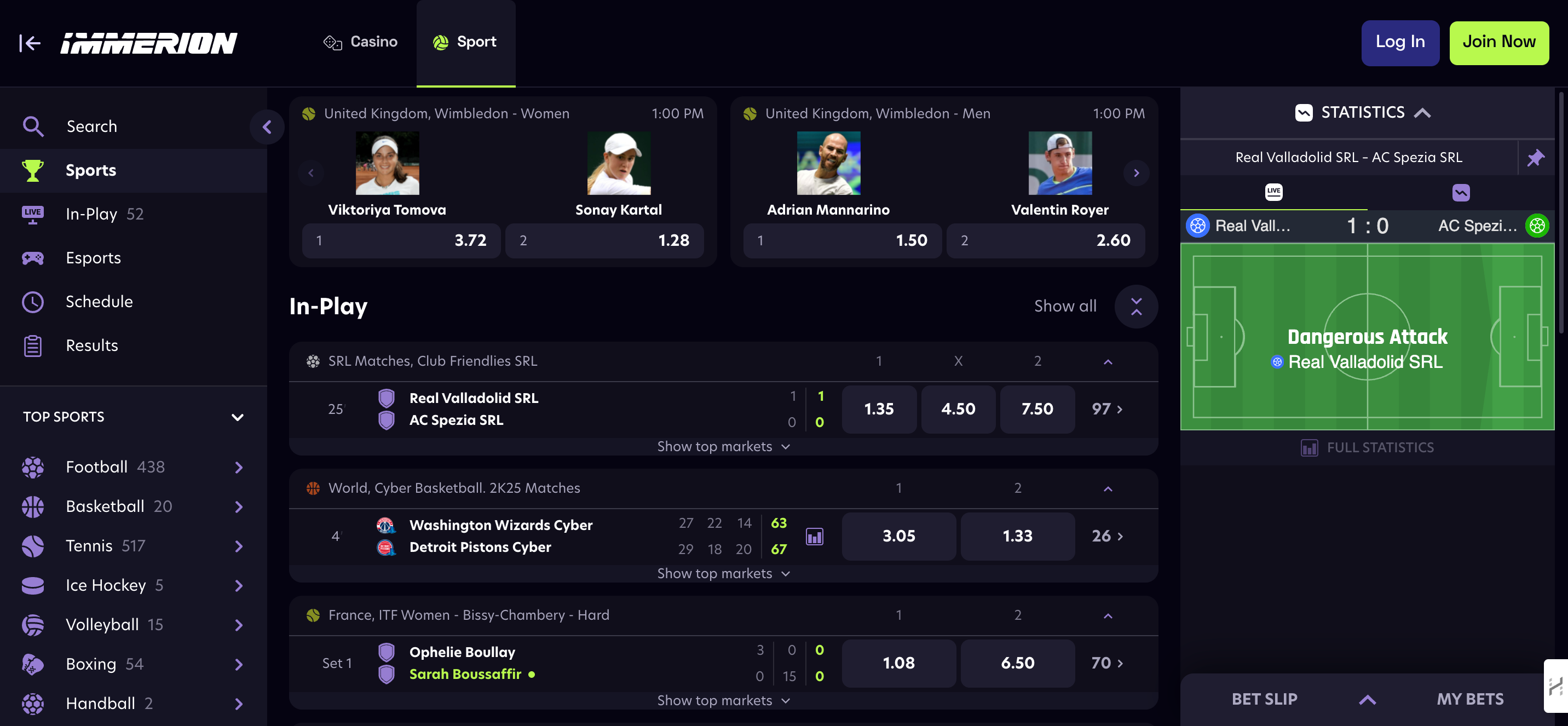This screenshot has width=1568, height=726.
Task: Collapse the left sidebar with the round chevron button
Action: click(x=267, y=126)
